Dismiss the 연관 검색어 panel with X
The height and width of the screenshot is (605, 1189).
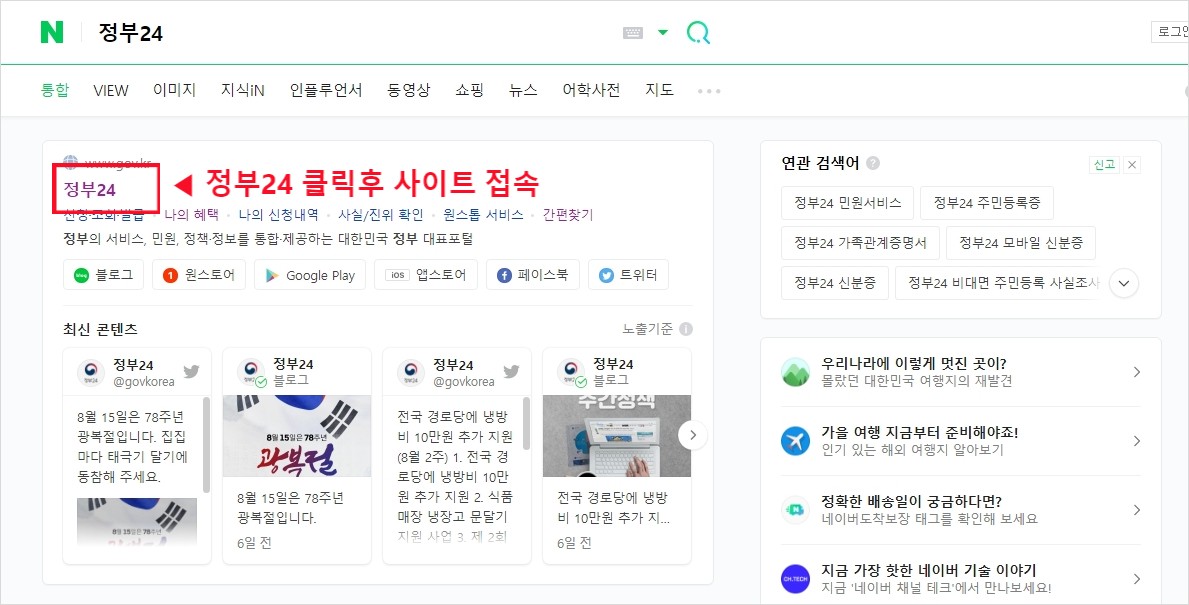pos(1131,164)
